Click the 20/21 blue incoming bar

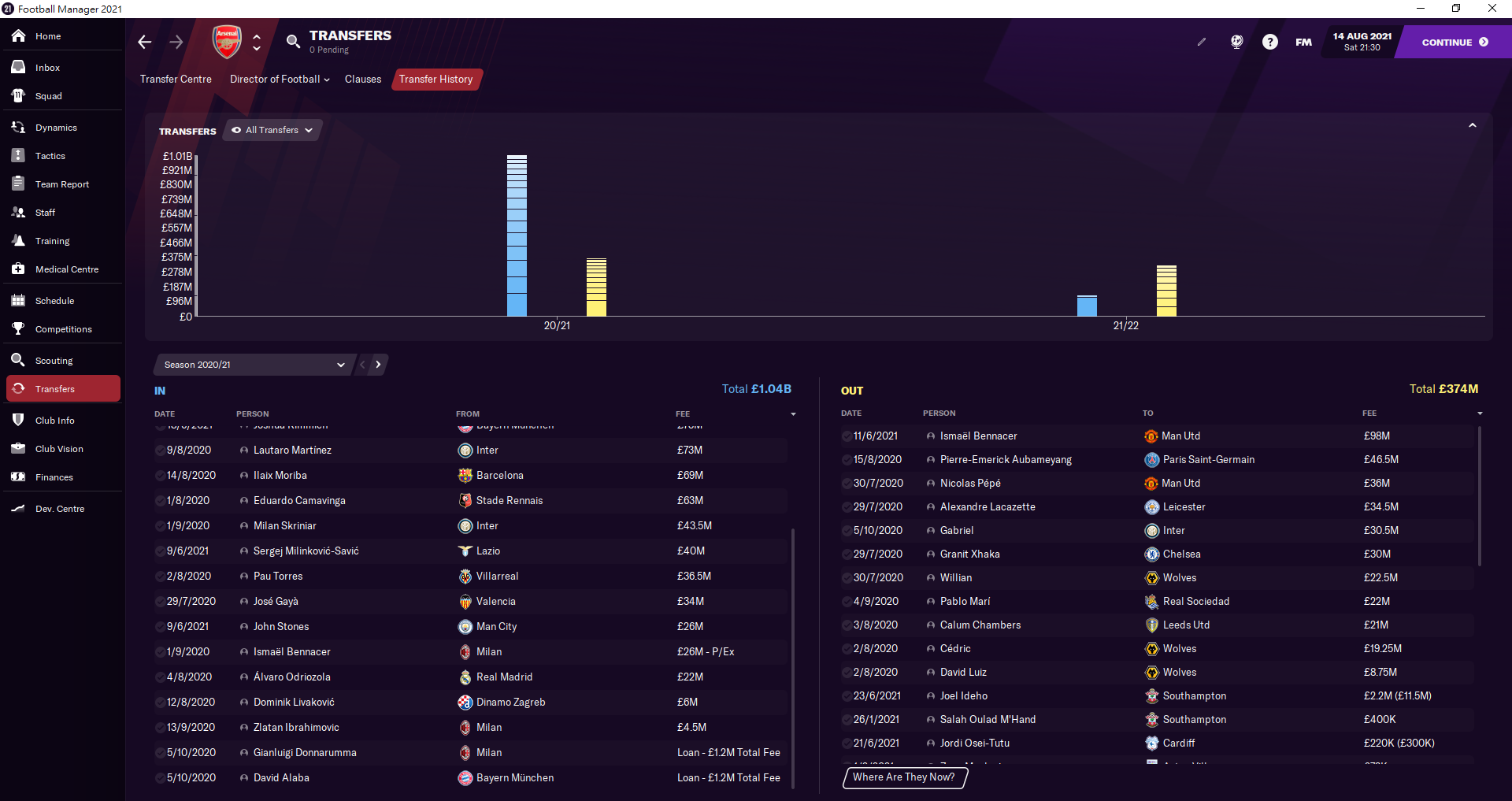click(517, 235)
